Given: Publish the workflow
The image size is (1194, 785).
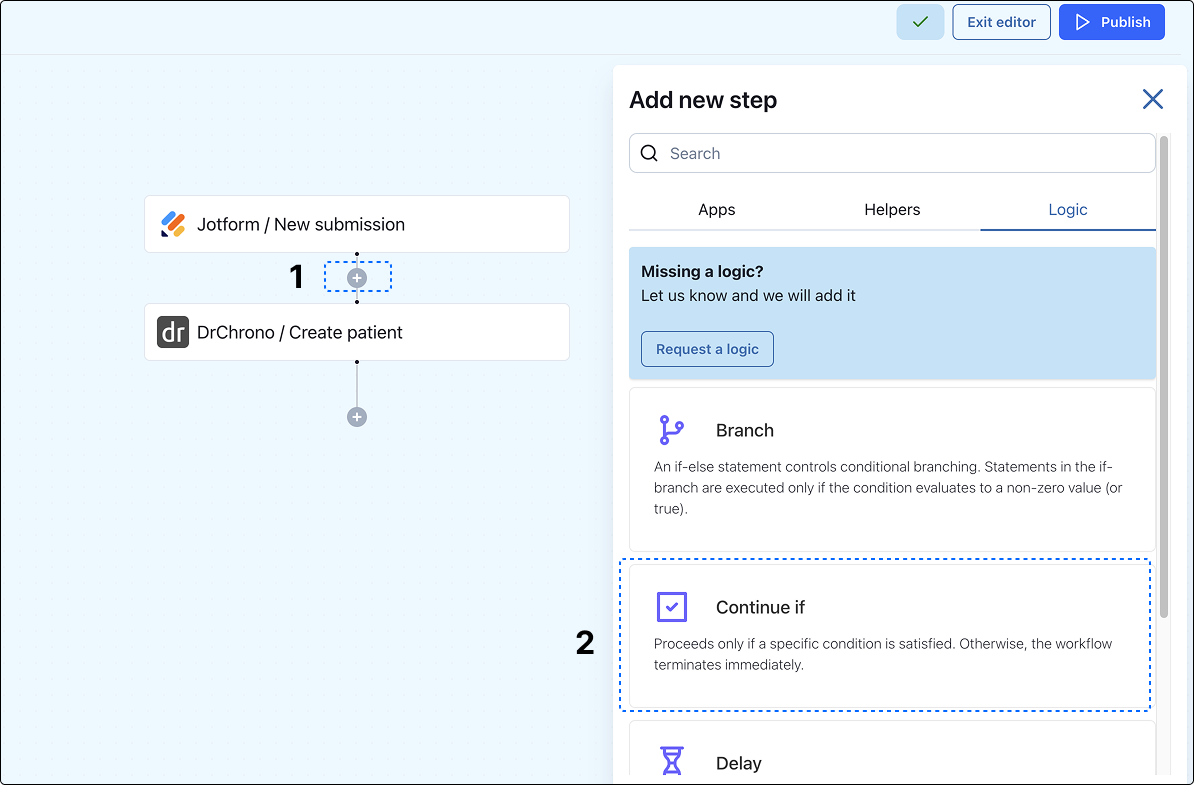Looking at the screenshot, I should coord(1111,22).
